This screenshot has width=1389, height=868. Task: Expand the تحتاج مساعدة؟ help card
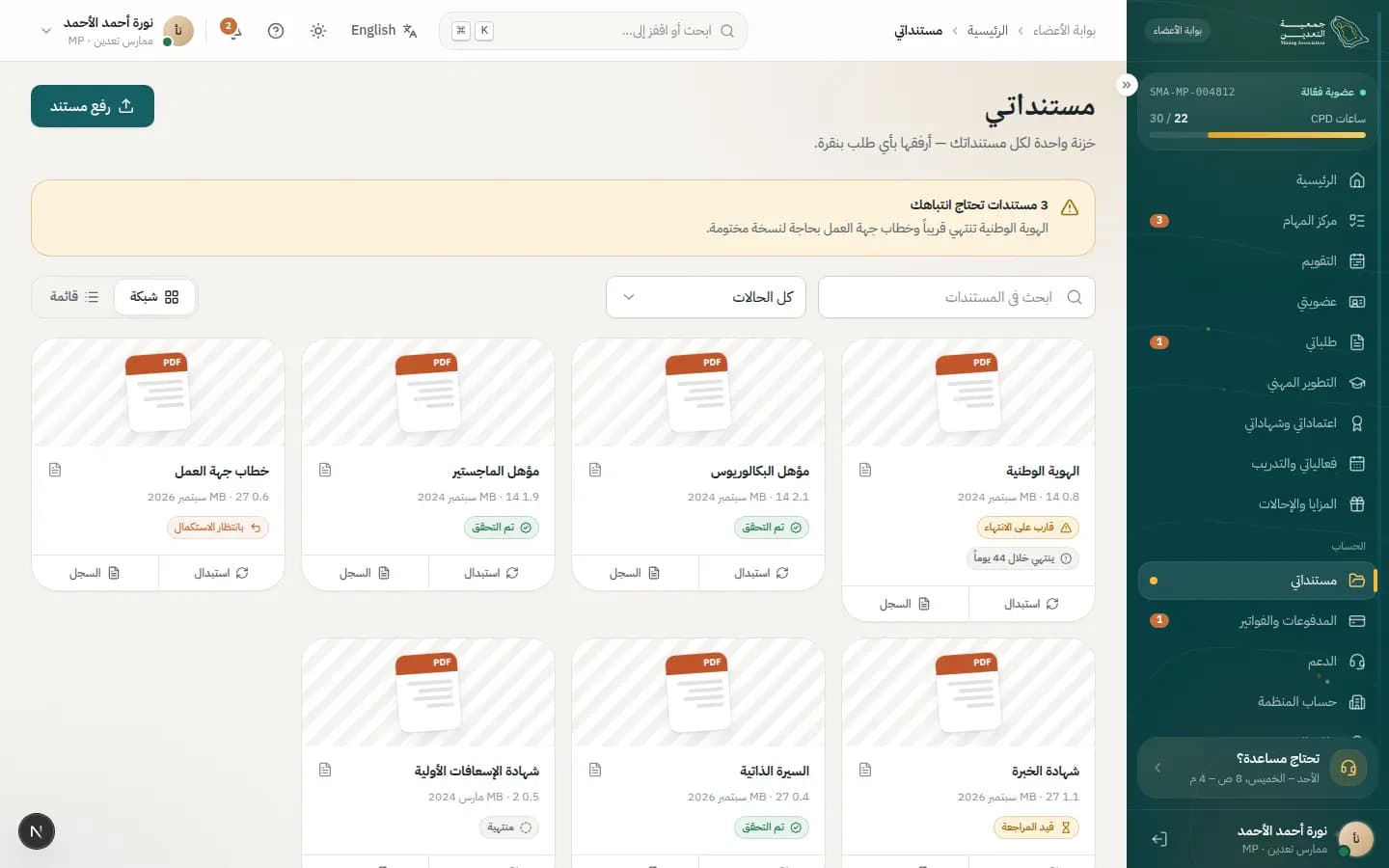1258,768
